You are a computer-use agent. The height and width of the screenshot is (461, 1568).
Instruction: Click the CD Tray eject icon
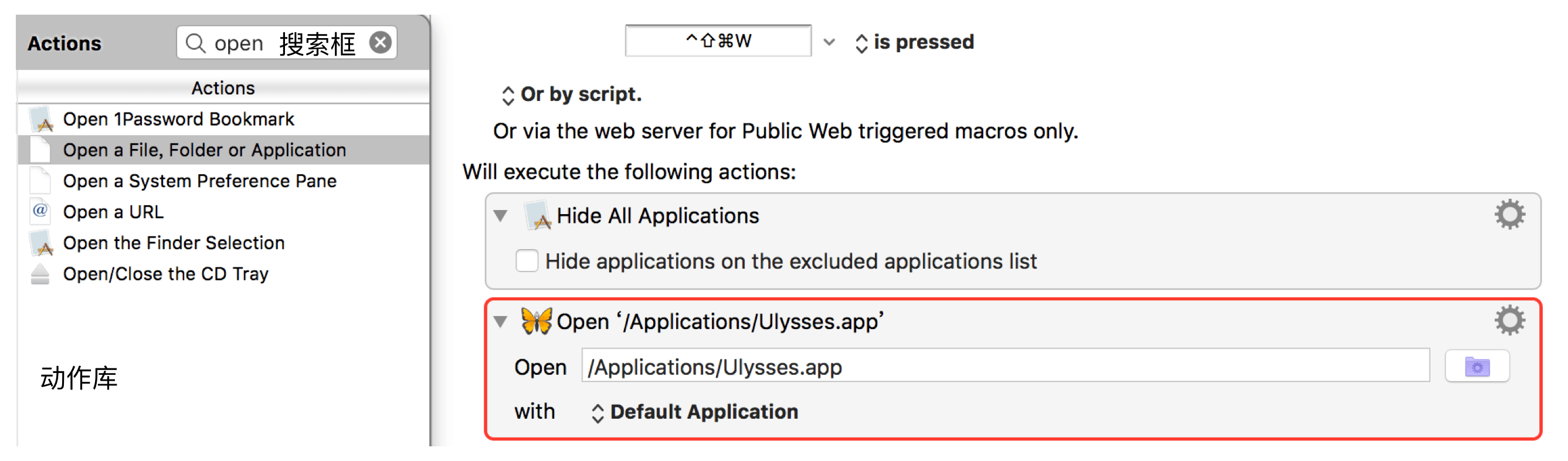click(40, 274)
